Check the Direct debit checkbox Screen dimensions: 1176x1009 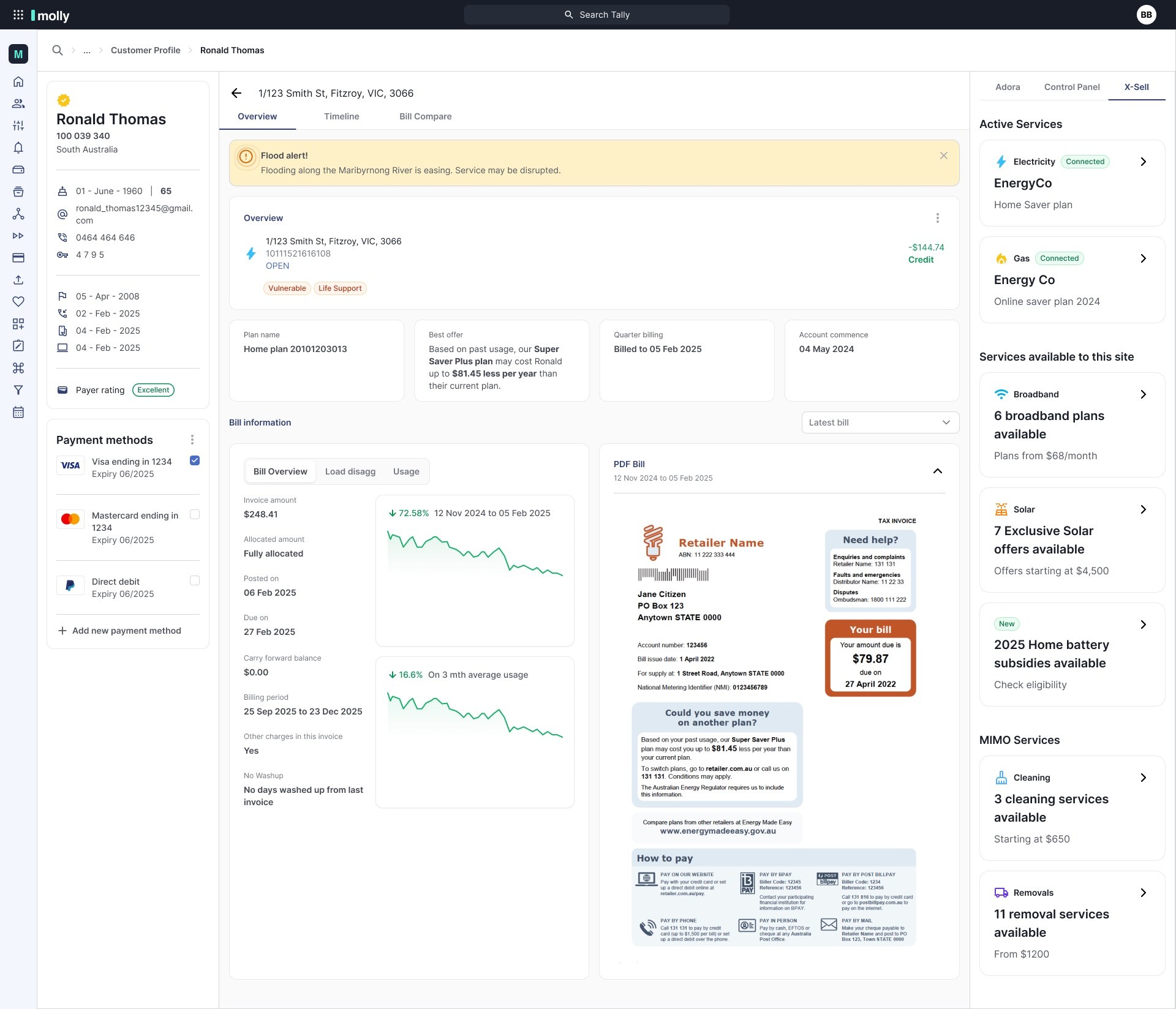pyautogui.click(x=195, y=580)
